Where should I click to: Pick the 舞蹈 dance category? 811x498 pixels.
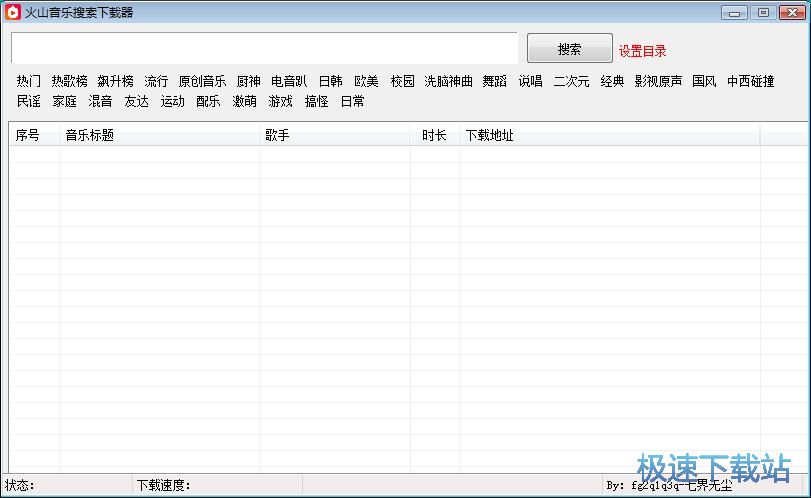tap(494, 81)
